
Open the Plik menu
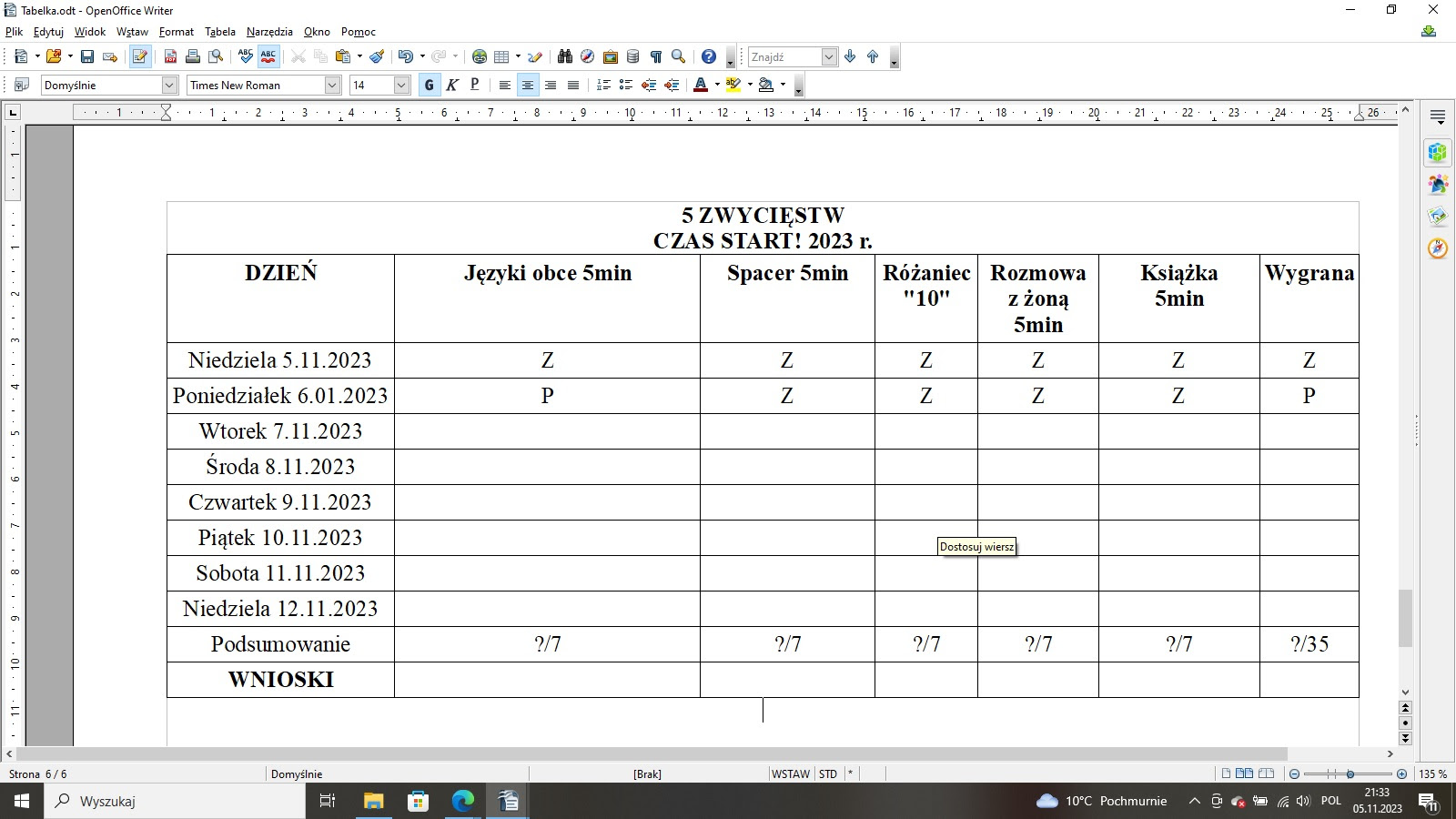pos(14,32)
